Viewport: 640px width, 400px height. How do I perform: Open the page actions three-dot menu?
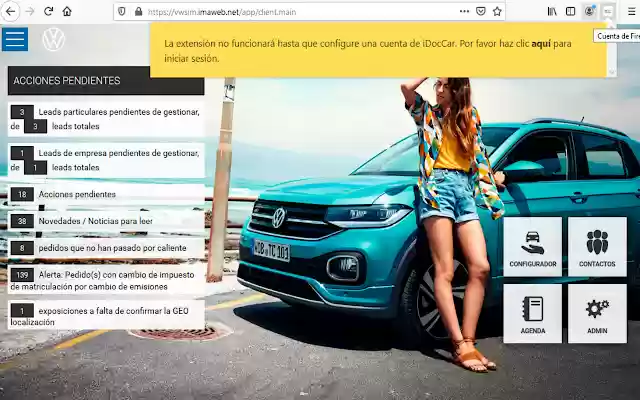click(464, 11)
